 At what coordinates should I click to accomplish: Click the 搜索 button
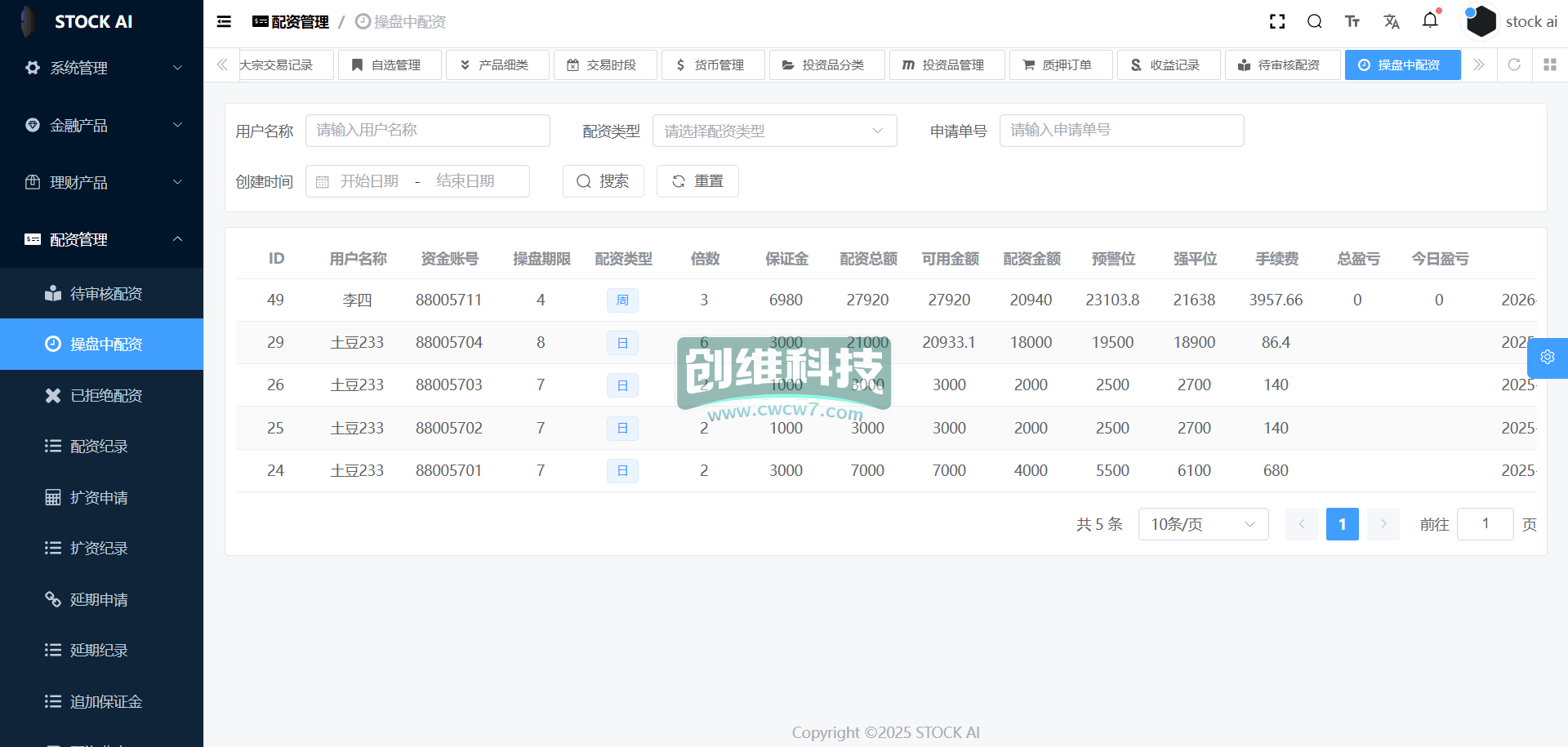(603, 181)
